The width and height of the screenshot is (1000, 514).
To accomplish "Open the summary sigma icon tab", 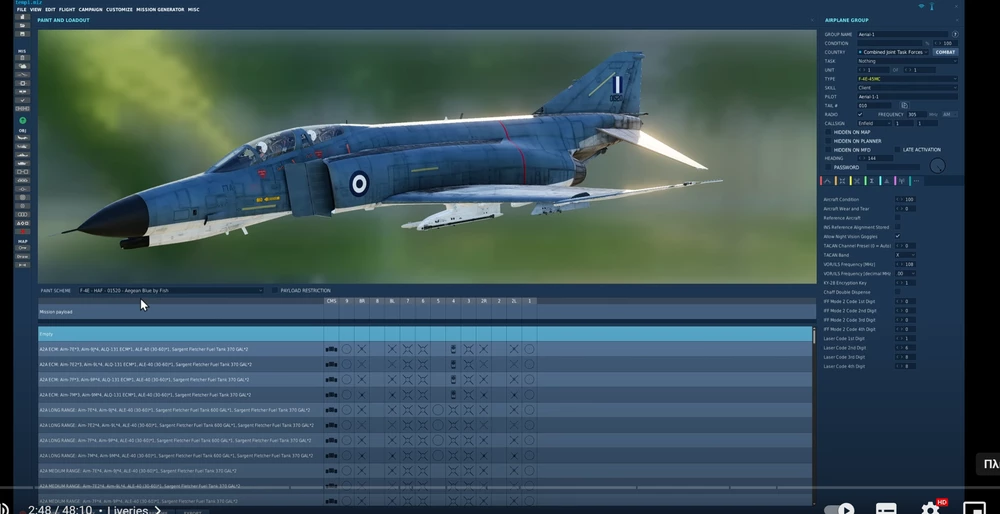I will (871, 181).
